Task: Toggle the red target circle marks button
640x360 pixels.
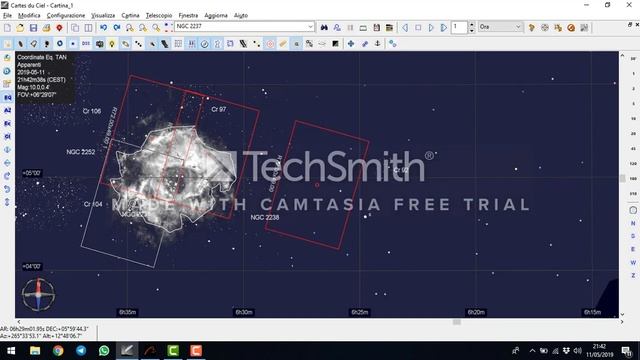Action: pos(270,44)
